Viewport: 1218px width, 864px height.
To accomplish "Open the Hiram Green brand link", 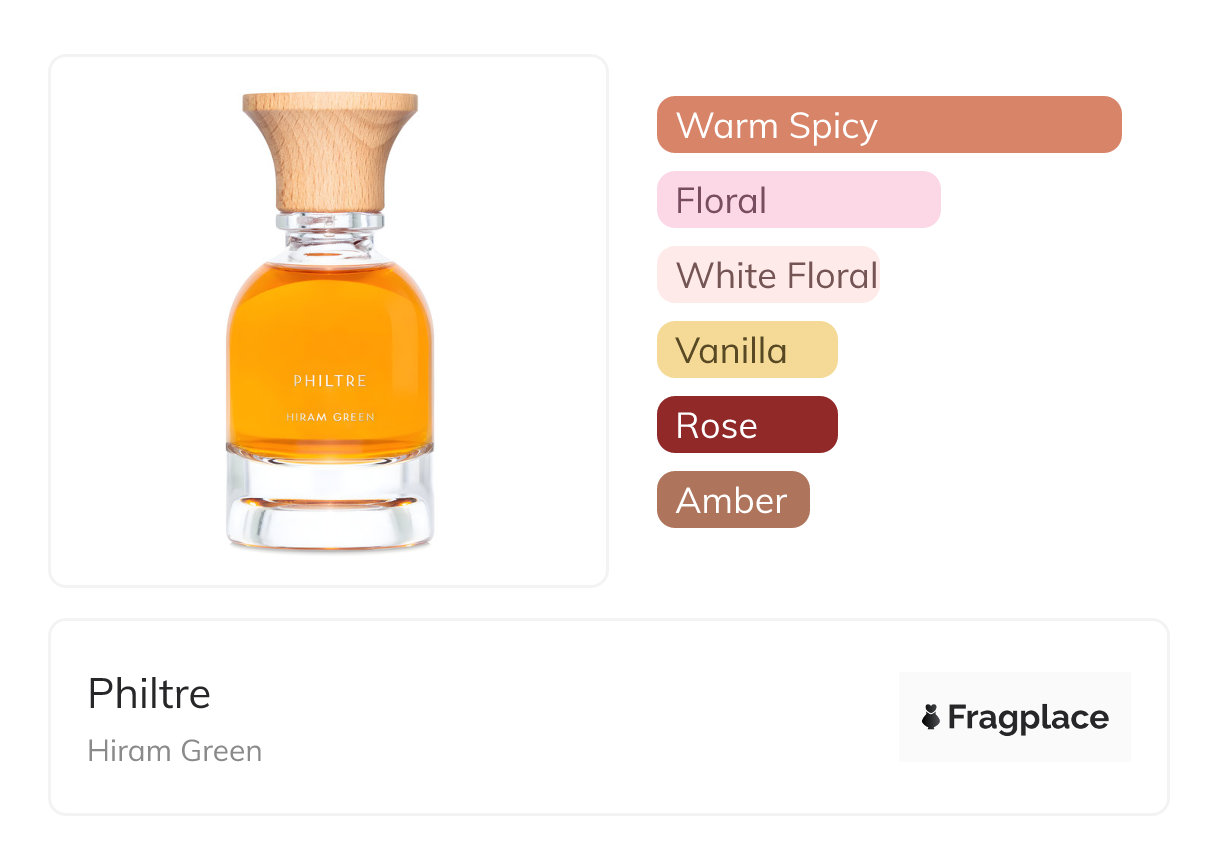I will [x=175, y=751].
